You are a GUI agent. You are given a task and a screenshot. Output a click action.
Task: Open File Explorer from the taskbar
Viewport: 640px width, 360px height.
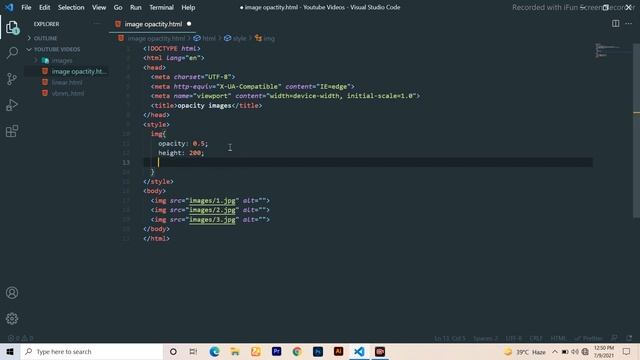[x=235, y=352]
